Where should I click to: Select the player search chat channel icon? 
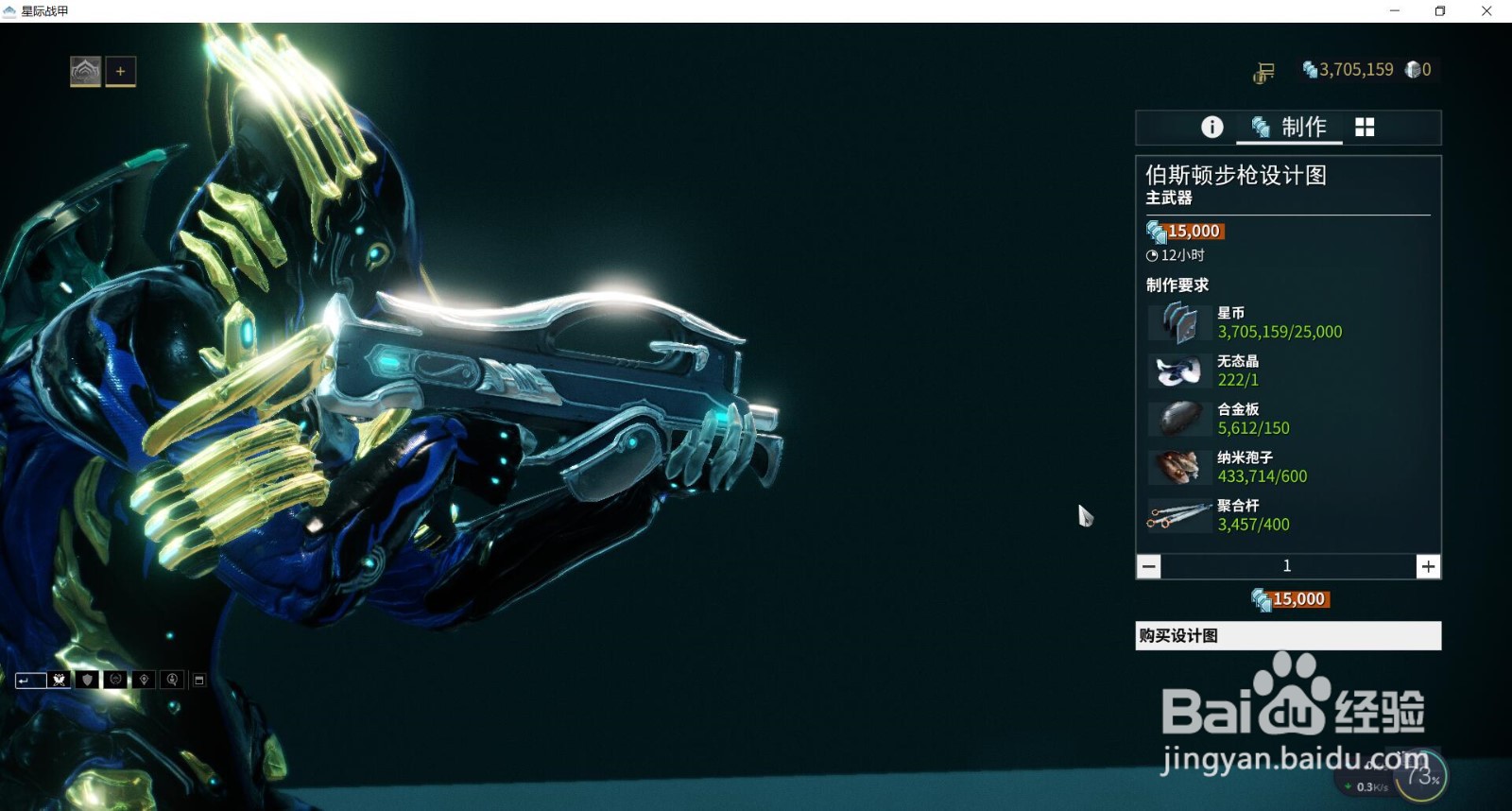[x=172, y=680]
